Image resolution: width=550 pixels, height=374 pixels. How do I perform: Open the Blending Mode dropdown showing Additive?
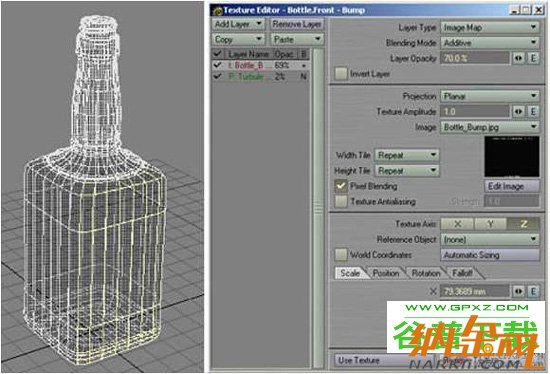[490, 42]
